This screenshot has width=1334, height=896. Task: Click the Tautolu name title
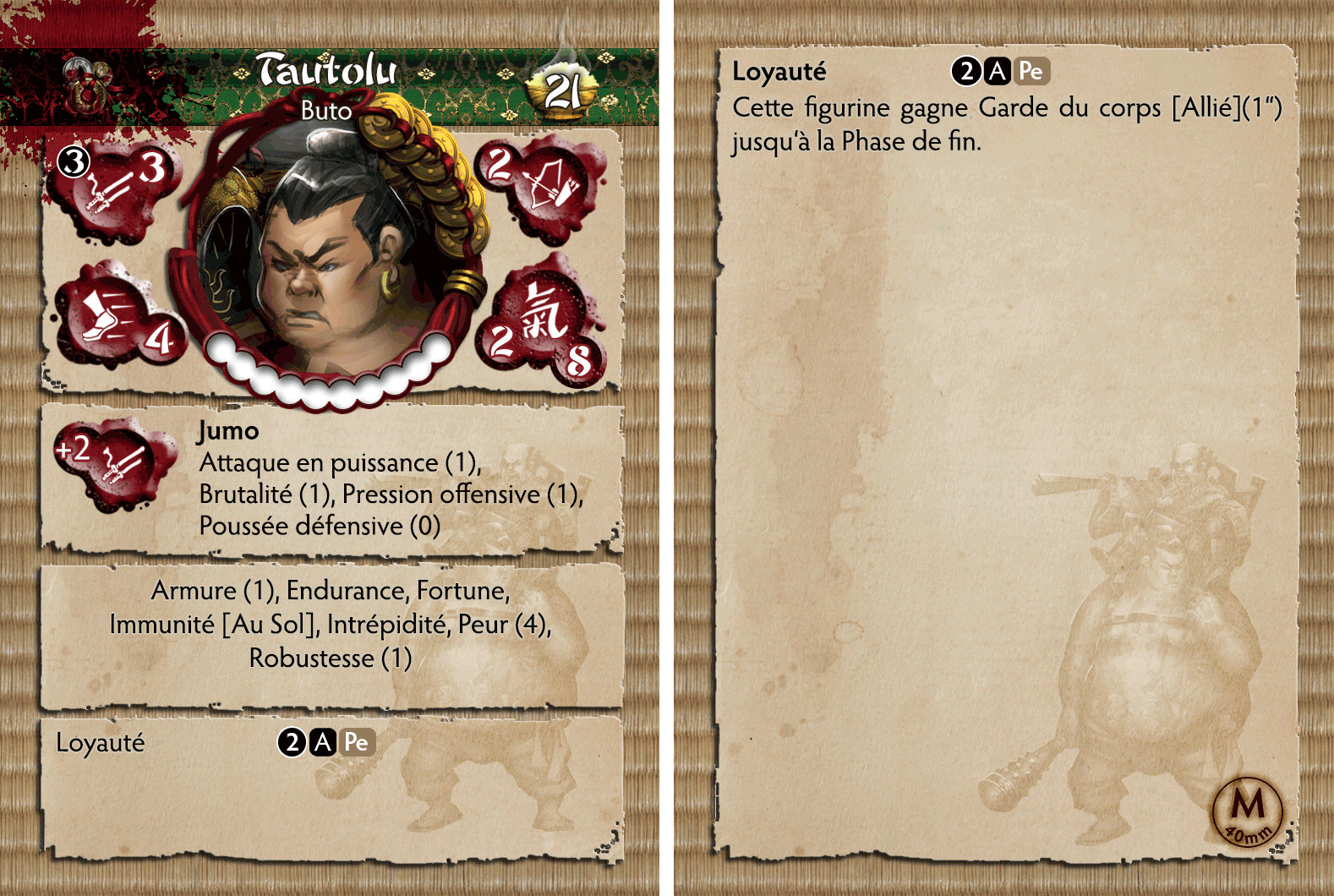click(327, 70)
